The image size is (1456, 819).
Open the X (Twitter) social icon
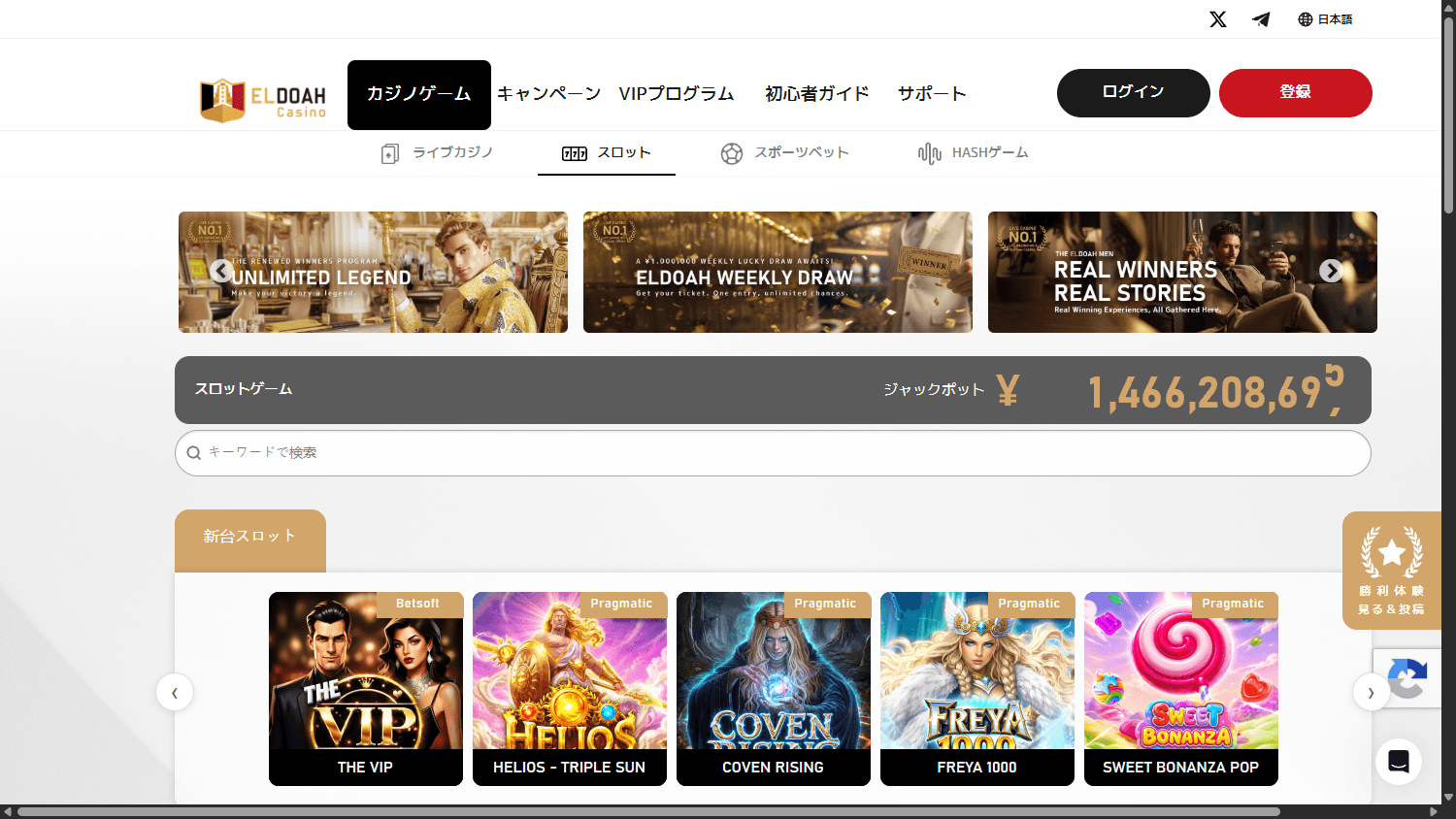click(1217, 19)
